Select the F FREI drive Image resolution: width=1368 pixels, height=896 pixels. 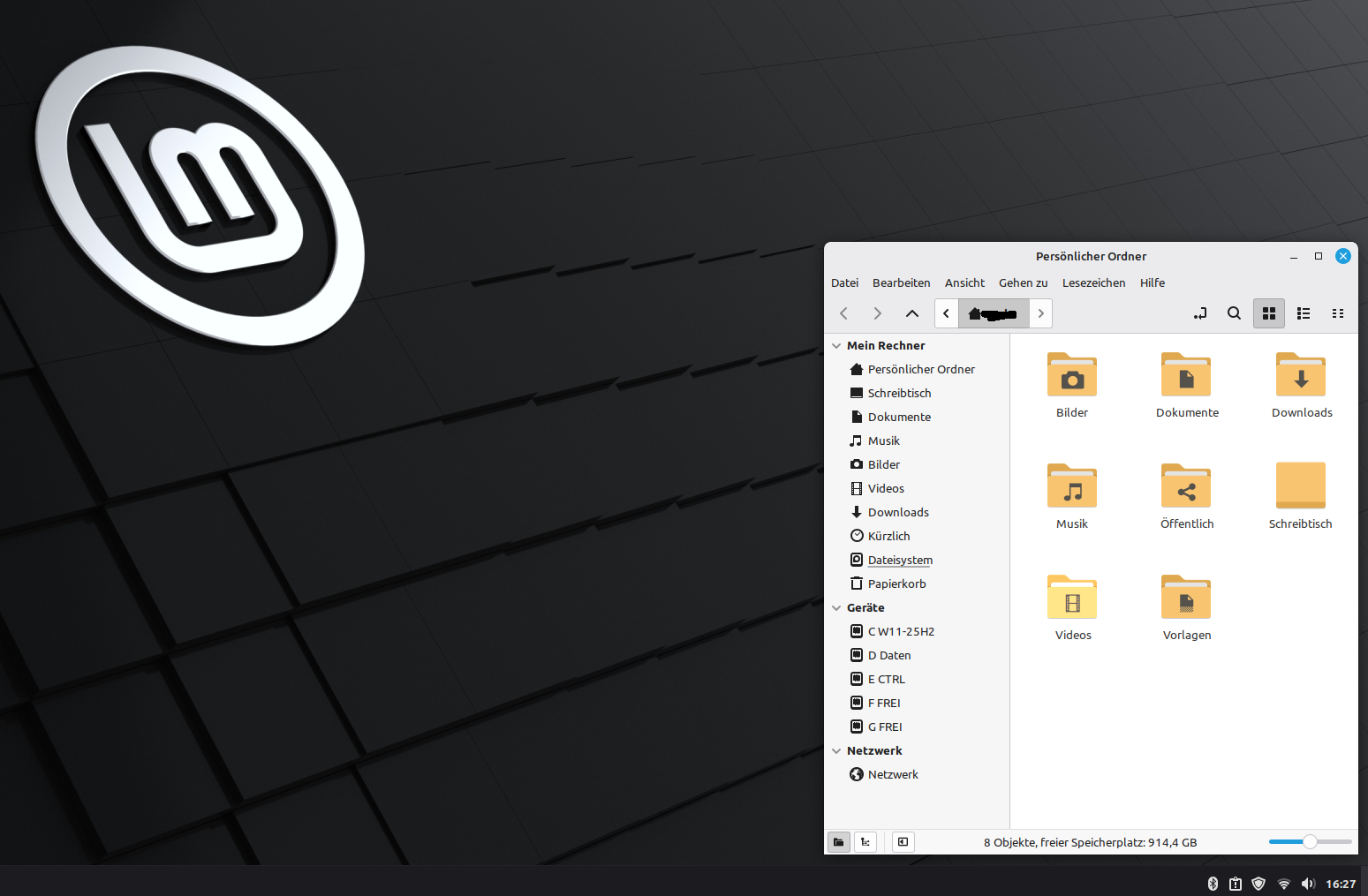pyautogui.click(x=917, y=704)
